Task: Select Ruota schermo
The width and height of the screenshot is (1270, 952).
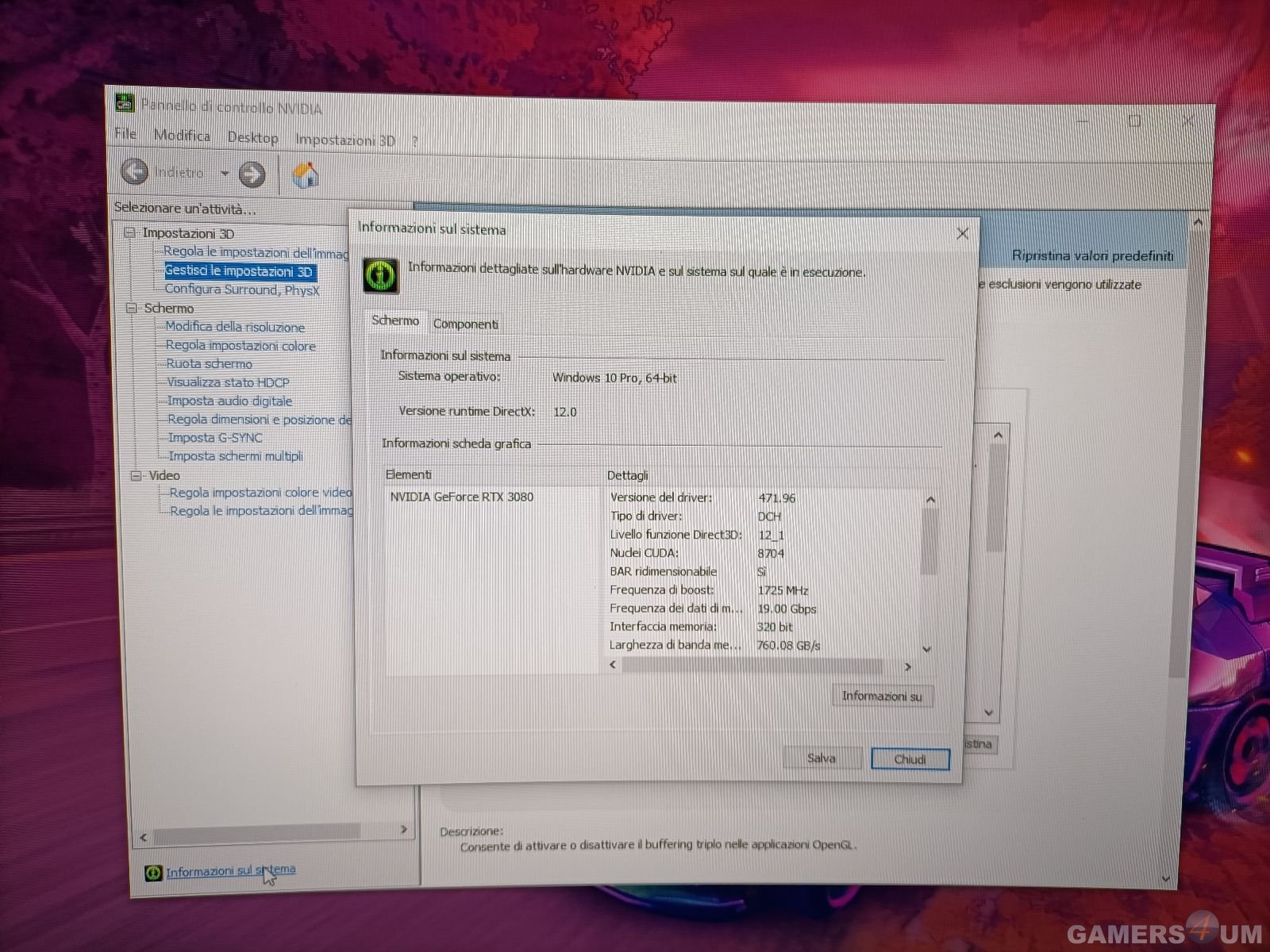Action: pyautogui.click(x=210, y=363)
